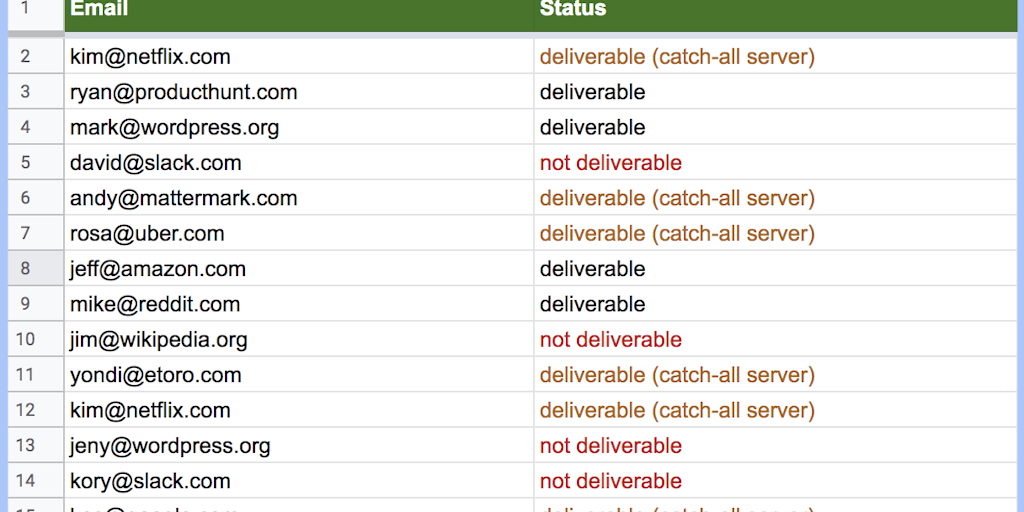Click the ryan@producthunt.com email cell
Viewport: 1024px width, 512px height.
pyautogui.click(x=299, y=91)
